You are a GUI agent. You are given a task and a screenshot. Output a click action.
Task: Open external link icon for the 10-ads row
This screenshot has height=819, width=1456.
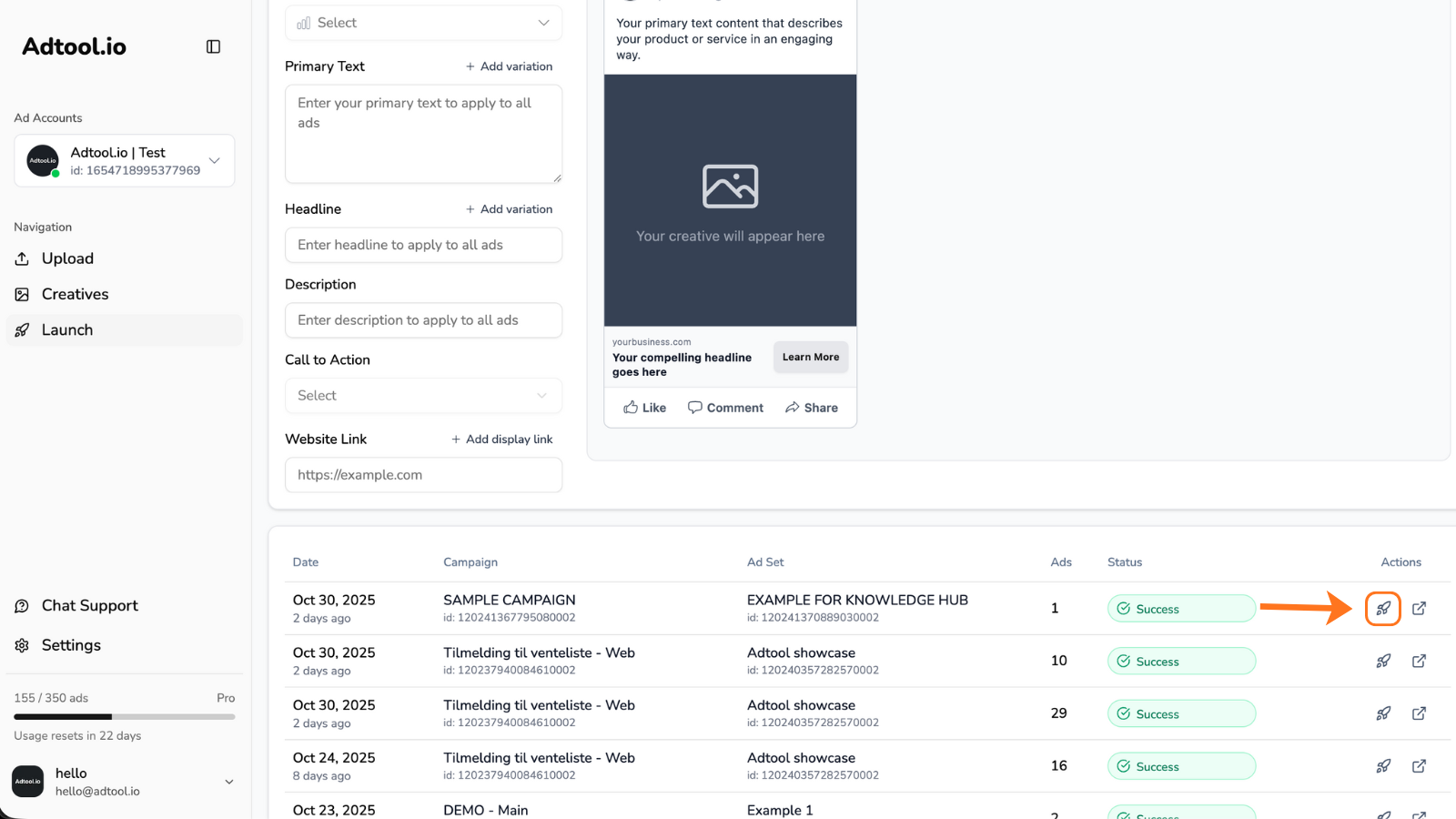coord(1419,661)
